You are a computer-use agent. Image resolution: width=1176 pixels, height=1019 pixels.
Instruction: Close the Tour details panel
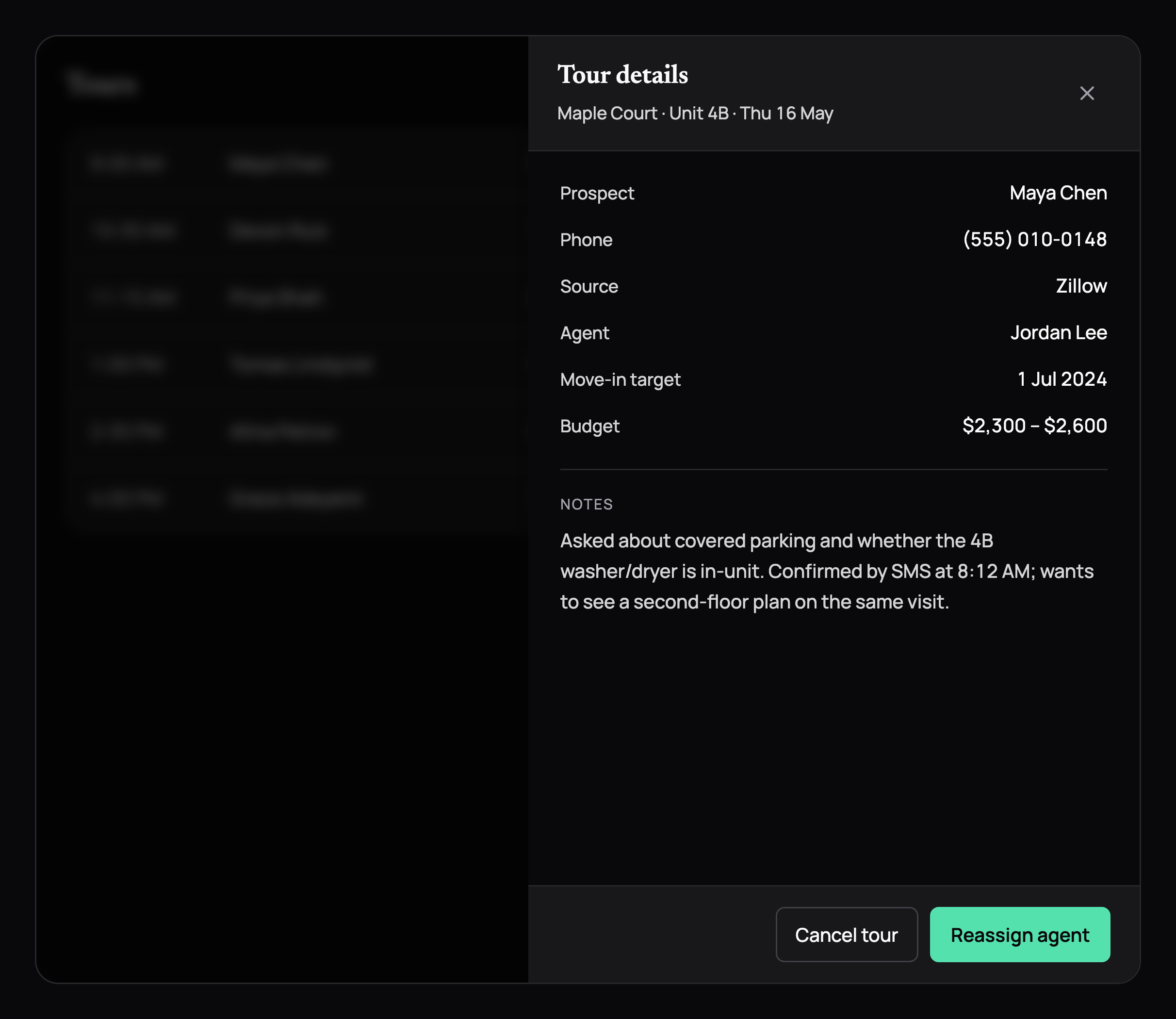1087,93
